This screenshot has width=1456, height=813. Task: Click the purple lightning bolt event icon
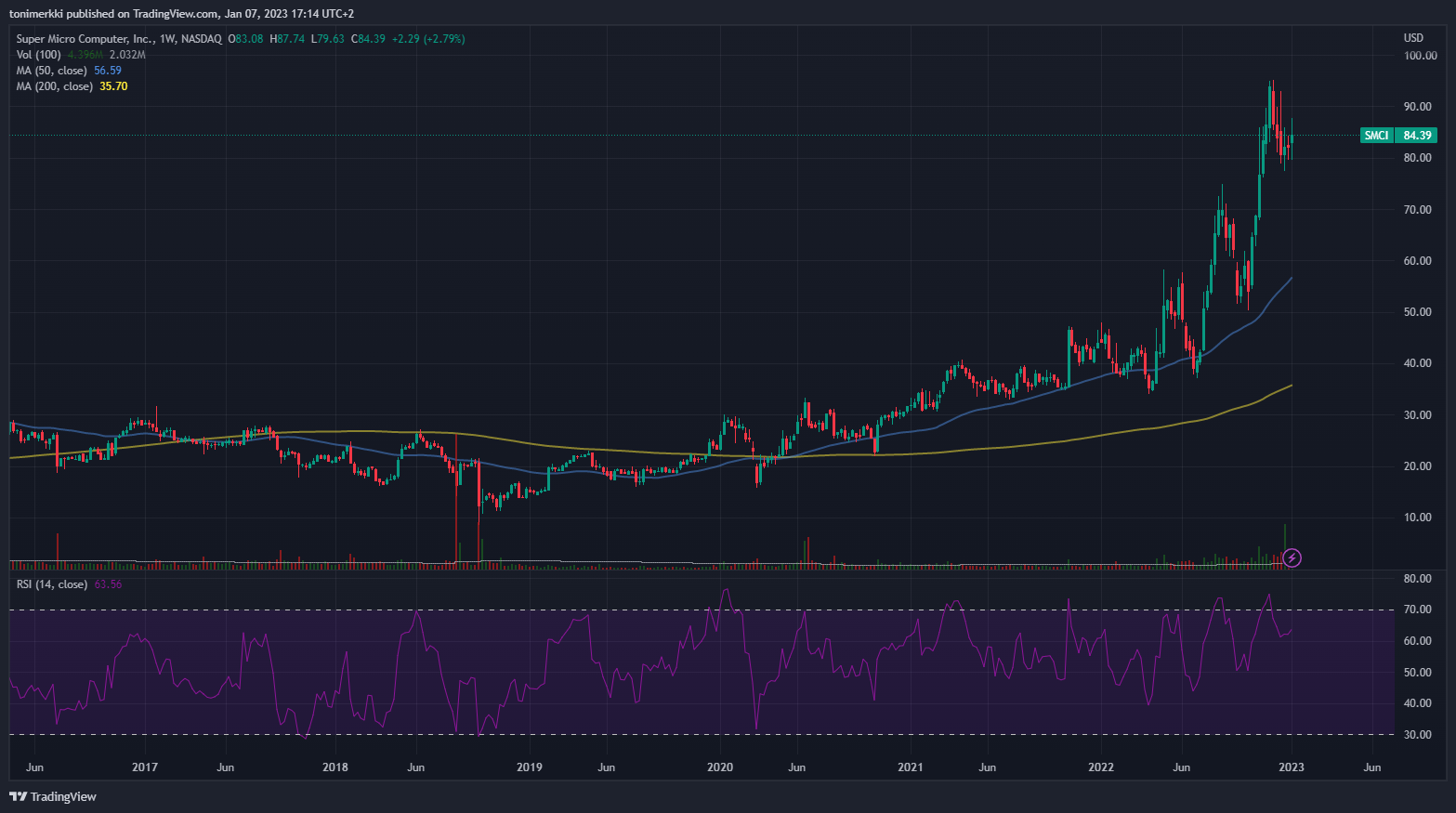pyautogui.click(x=1292, y=557)
